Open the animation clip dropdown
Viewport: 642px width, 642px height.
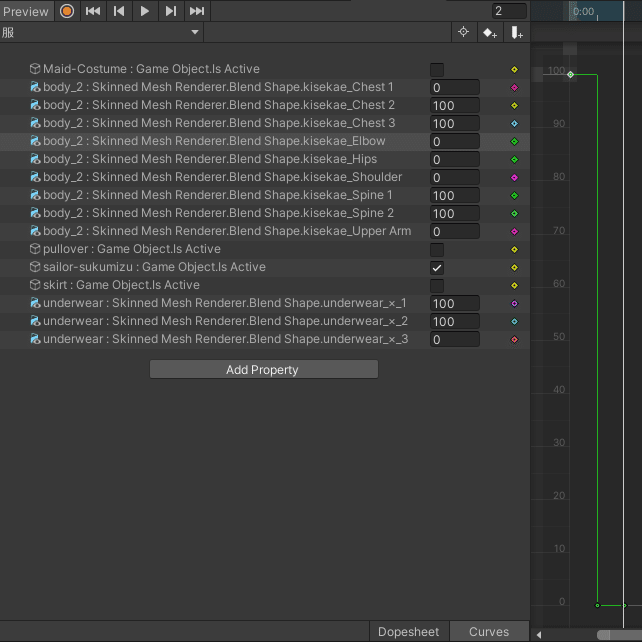point(101,32)
